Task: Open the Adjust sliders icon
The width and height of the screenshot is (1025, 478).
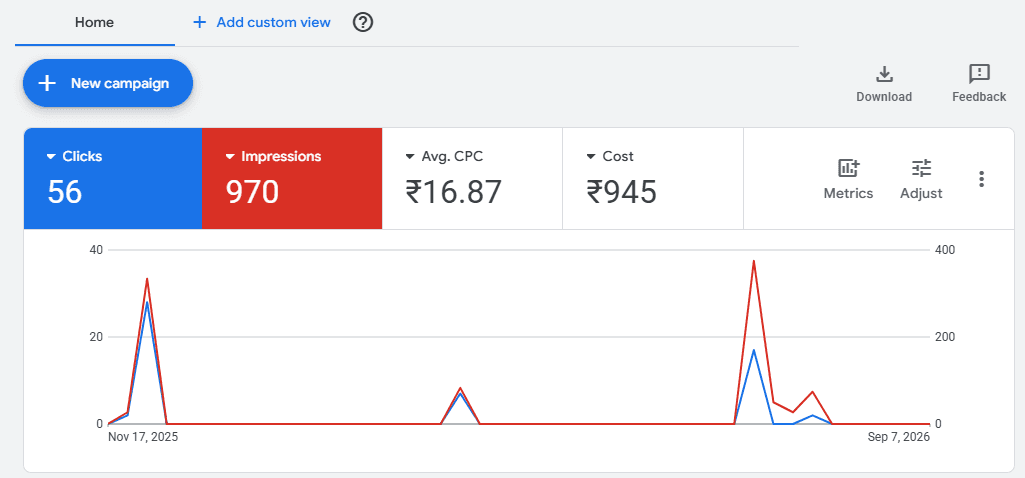Action: point(922,169)
